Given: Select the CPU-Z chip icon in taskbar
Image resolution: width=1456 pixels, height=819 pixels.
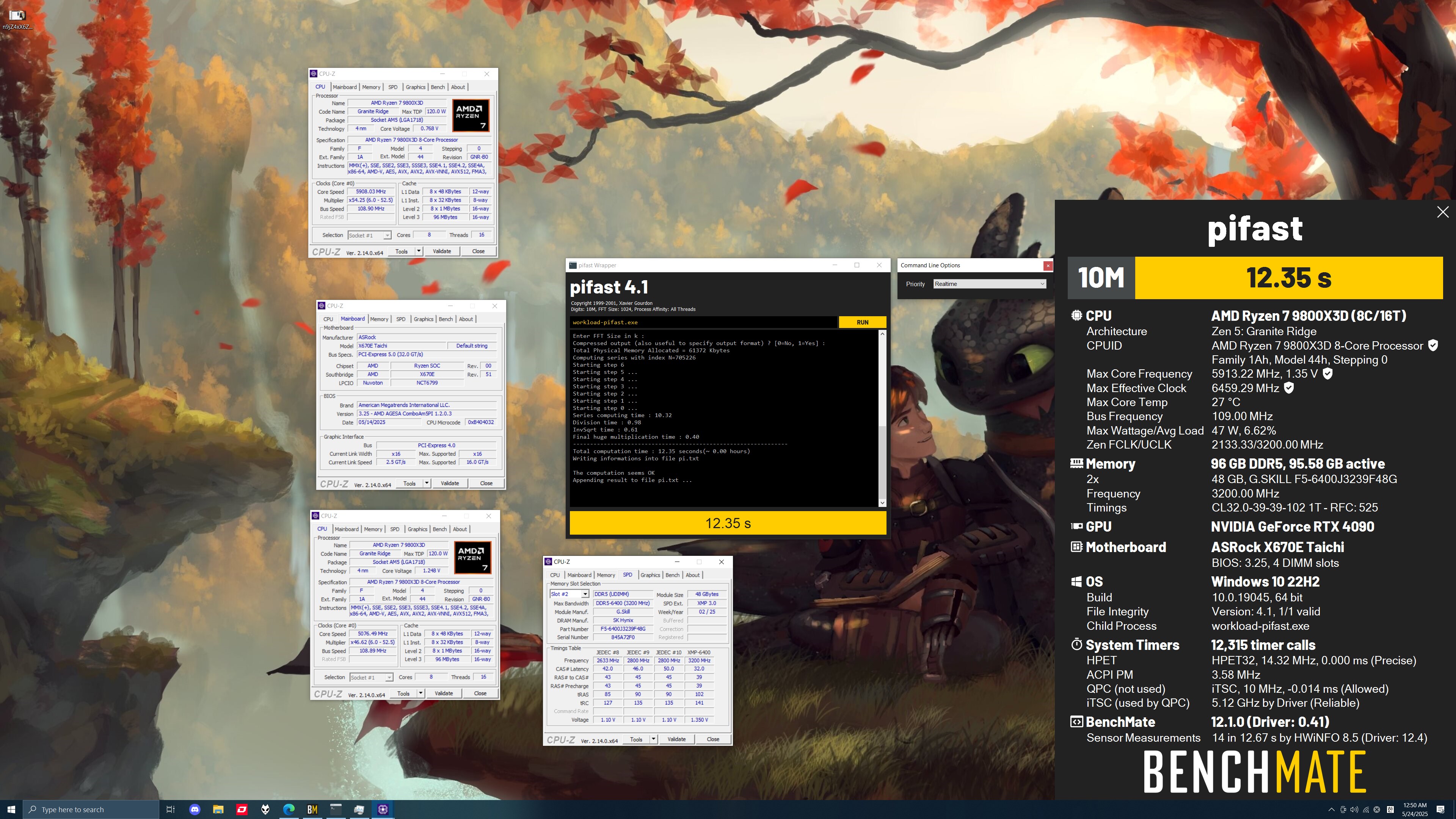Looking at the screenshot, I should [383, 810].
